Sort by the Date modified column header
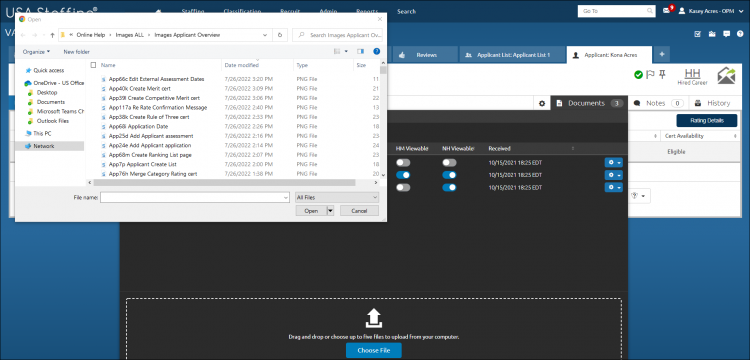Viewport: 750px width, 360px height. pyautogui.click(x=242, y=65)
